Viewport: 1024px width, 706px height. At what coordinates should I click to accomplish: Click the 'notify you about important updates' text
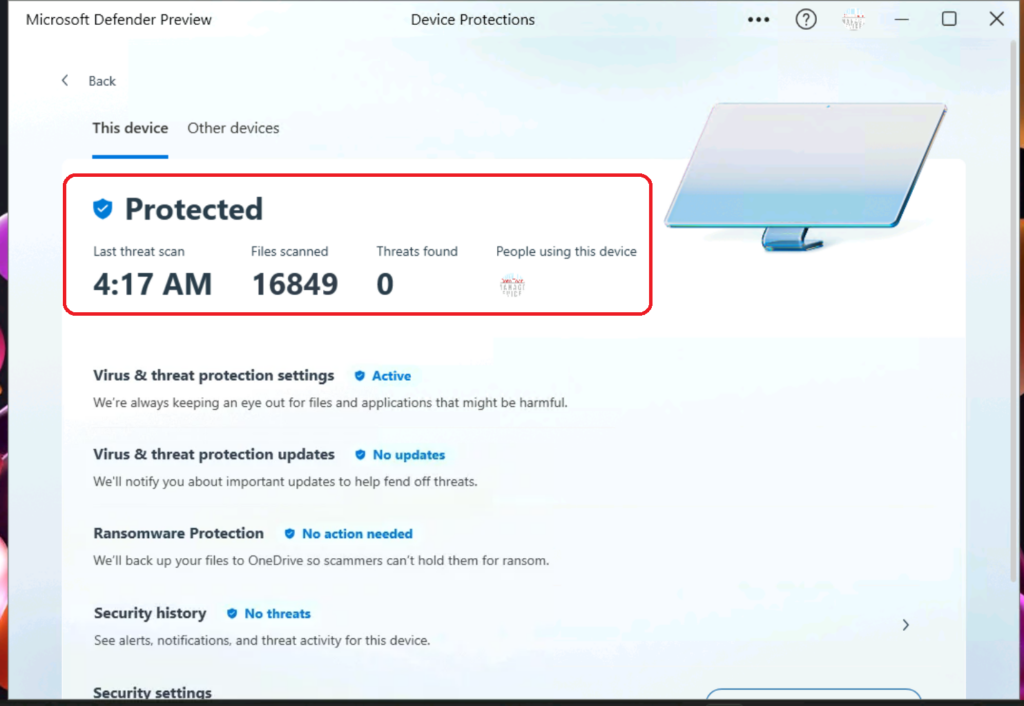click(285, 482)
